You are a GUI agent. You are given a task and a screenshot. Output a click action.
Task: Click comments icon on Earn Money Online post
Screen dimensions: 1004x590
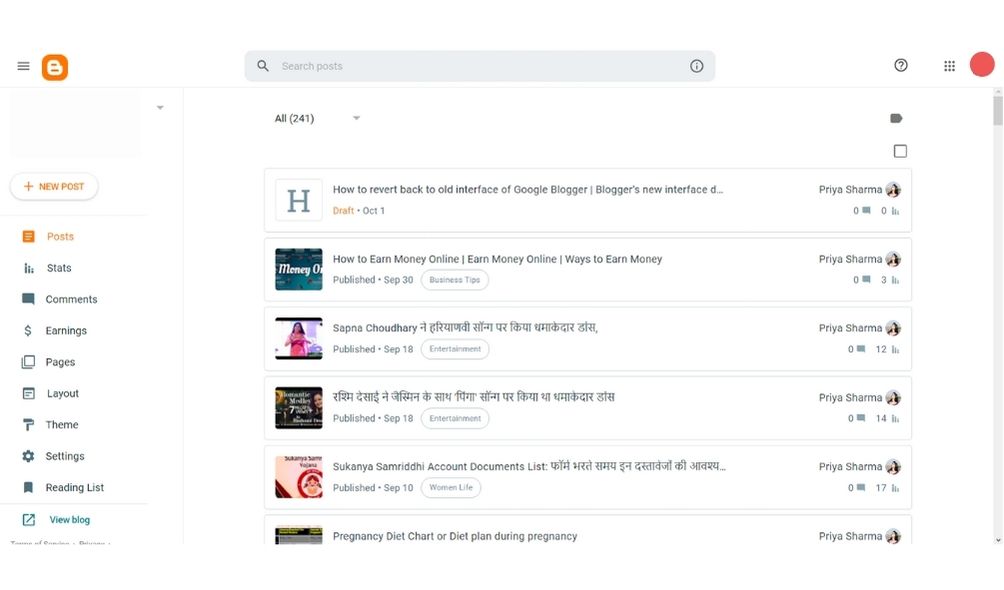coord(866,280)
